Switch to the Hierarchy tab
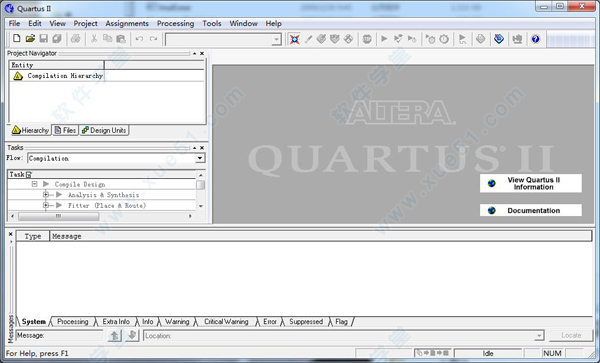This screenshot has height=363, width=600. click(30, 130)
